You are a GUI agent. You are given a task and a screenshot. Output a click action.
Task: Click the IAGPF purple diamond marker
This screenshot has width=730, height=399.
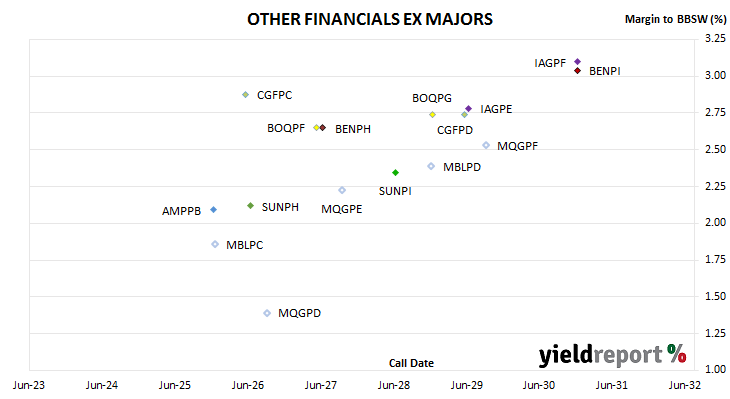pos(577,61)
